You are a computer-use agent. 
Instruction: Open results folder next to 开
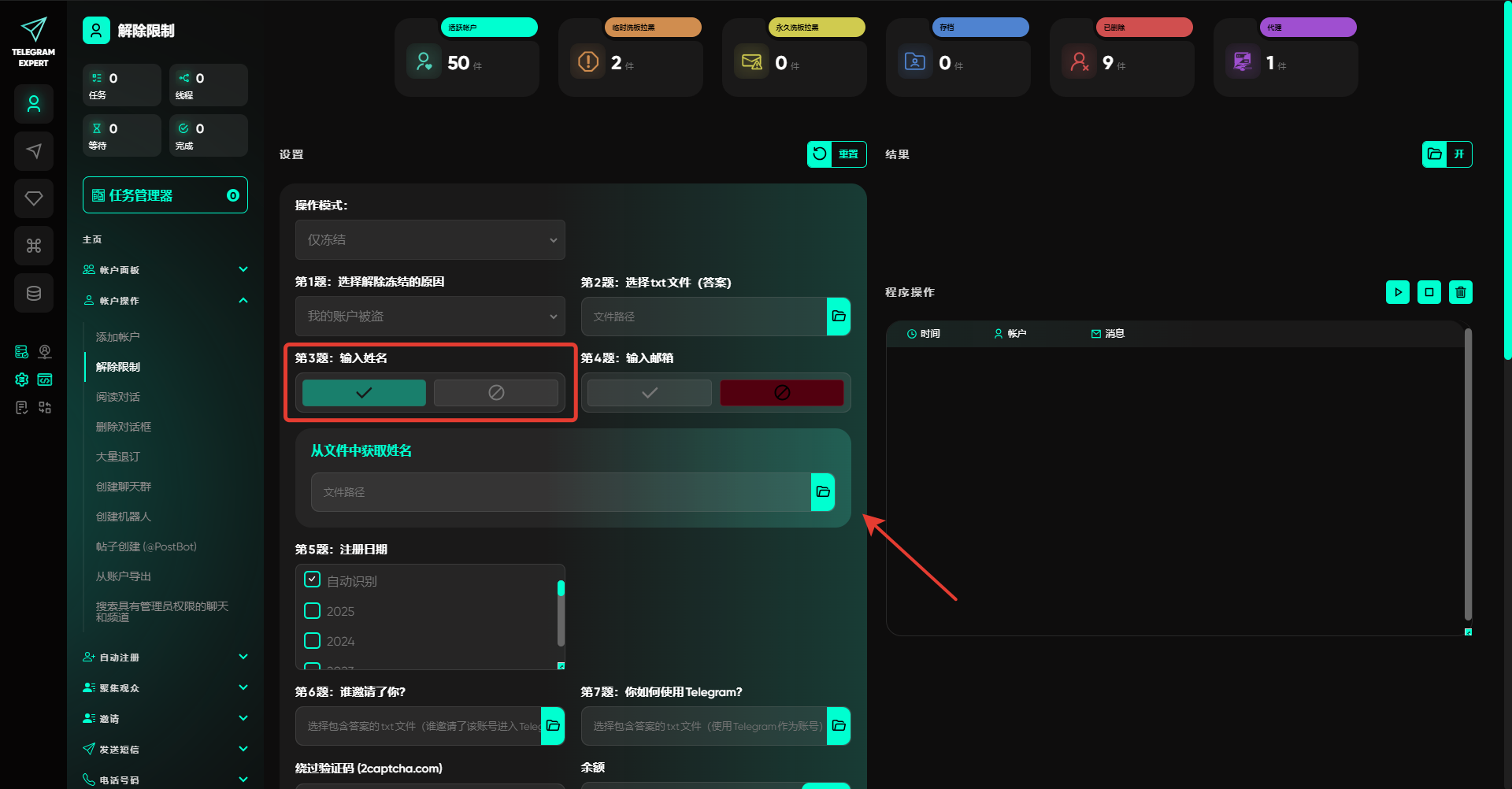coord(1435,154)
